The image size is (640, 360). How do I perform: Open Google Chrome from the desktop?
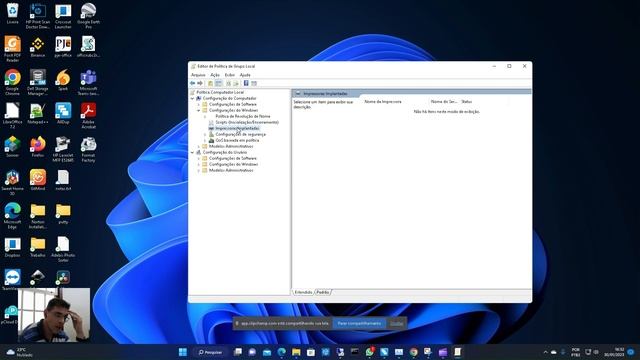coord(12,82)
